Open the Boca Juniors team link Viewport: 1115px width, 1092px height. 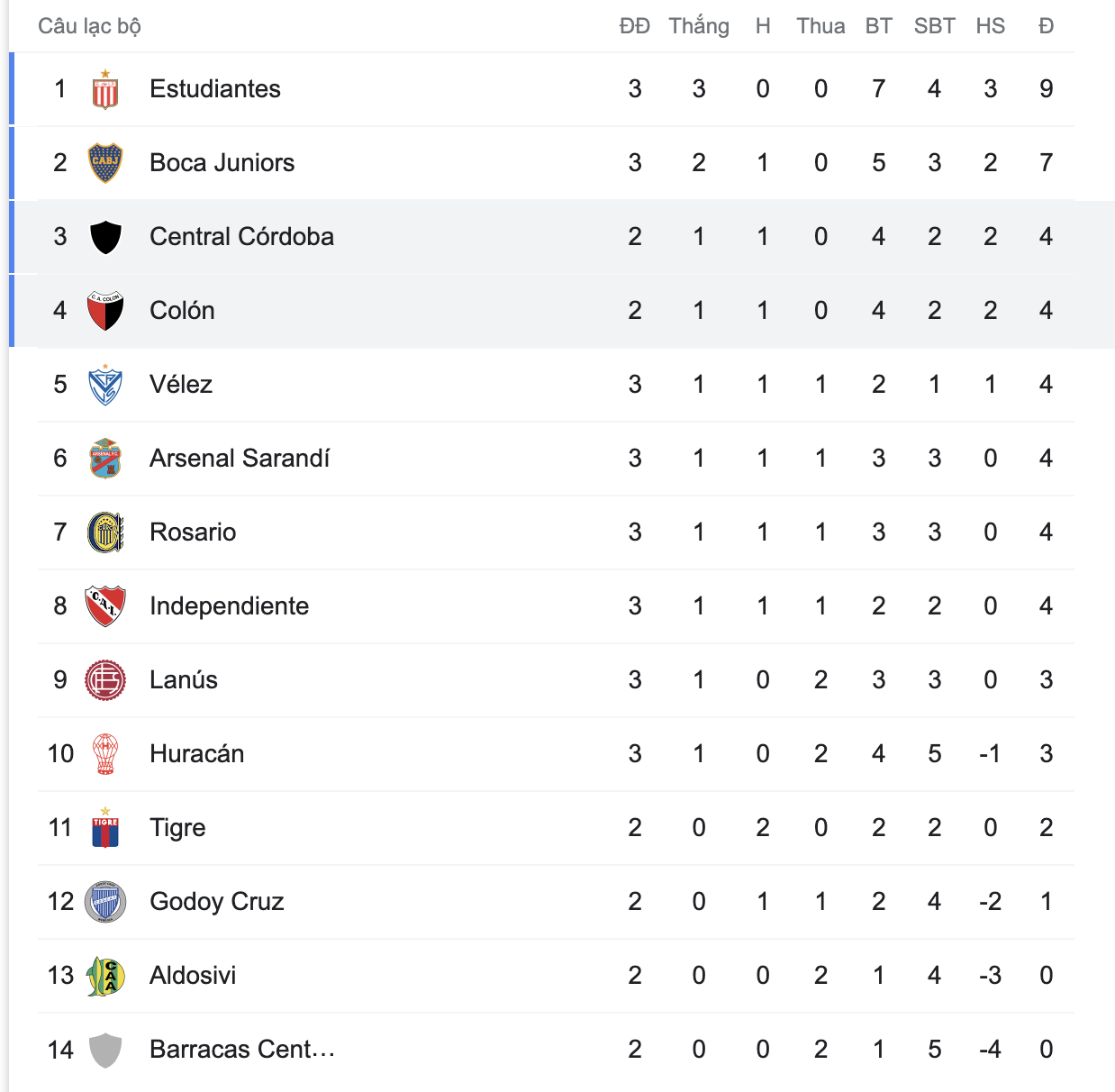pos(222,163)
